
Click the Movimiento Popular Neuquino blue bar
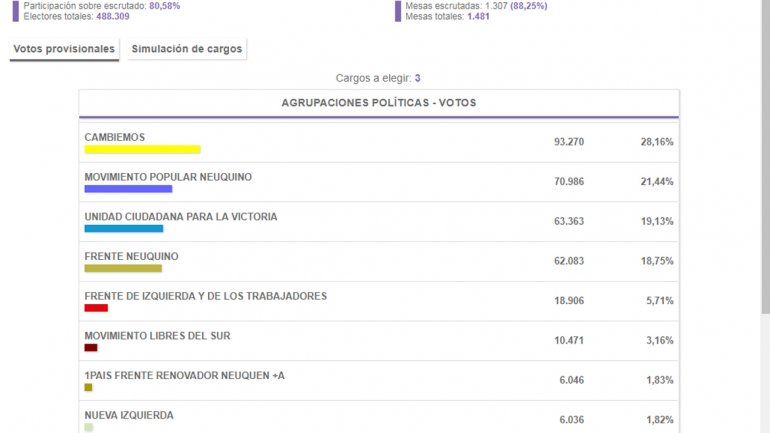coord(128,189)
